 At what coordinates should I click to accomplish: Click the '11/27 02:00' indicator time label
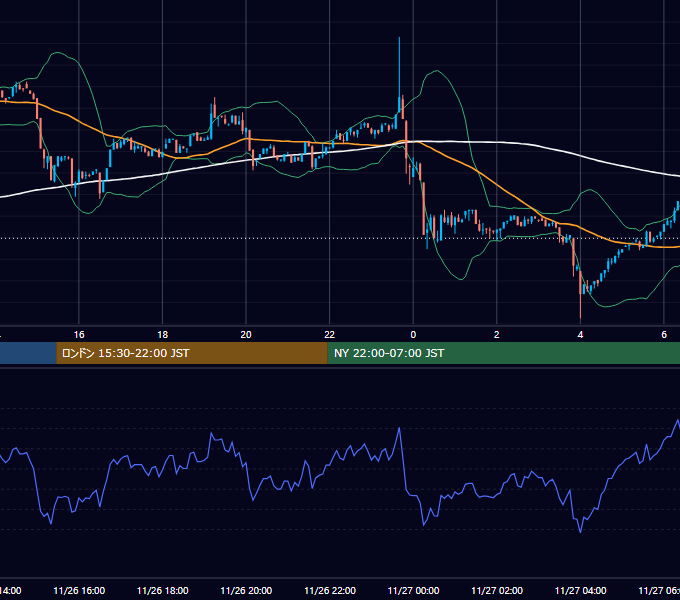pyautogui.click(x=497, y=590)
